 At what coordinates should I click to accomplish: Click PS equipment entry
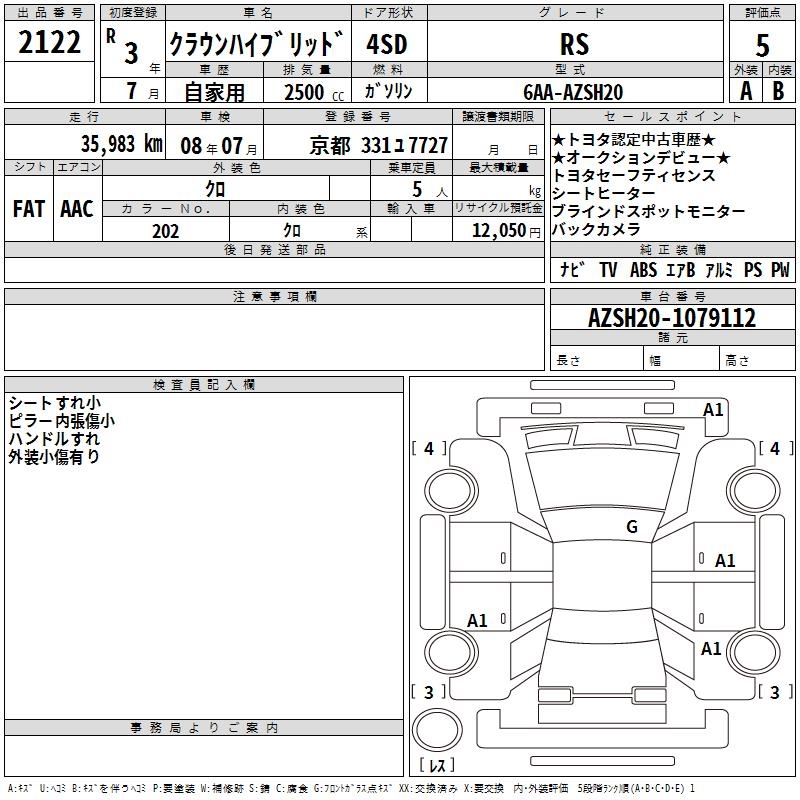753,269
